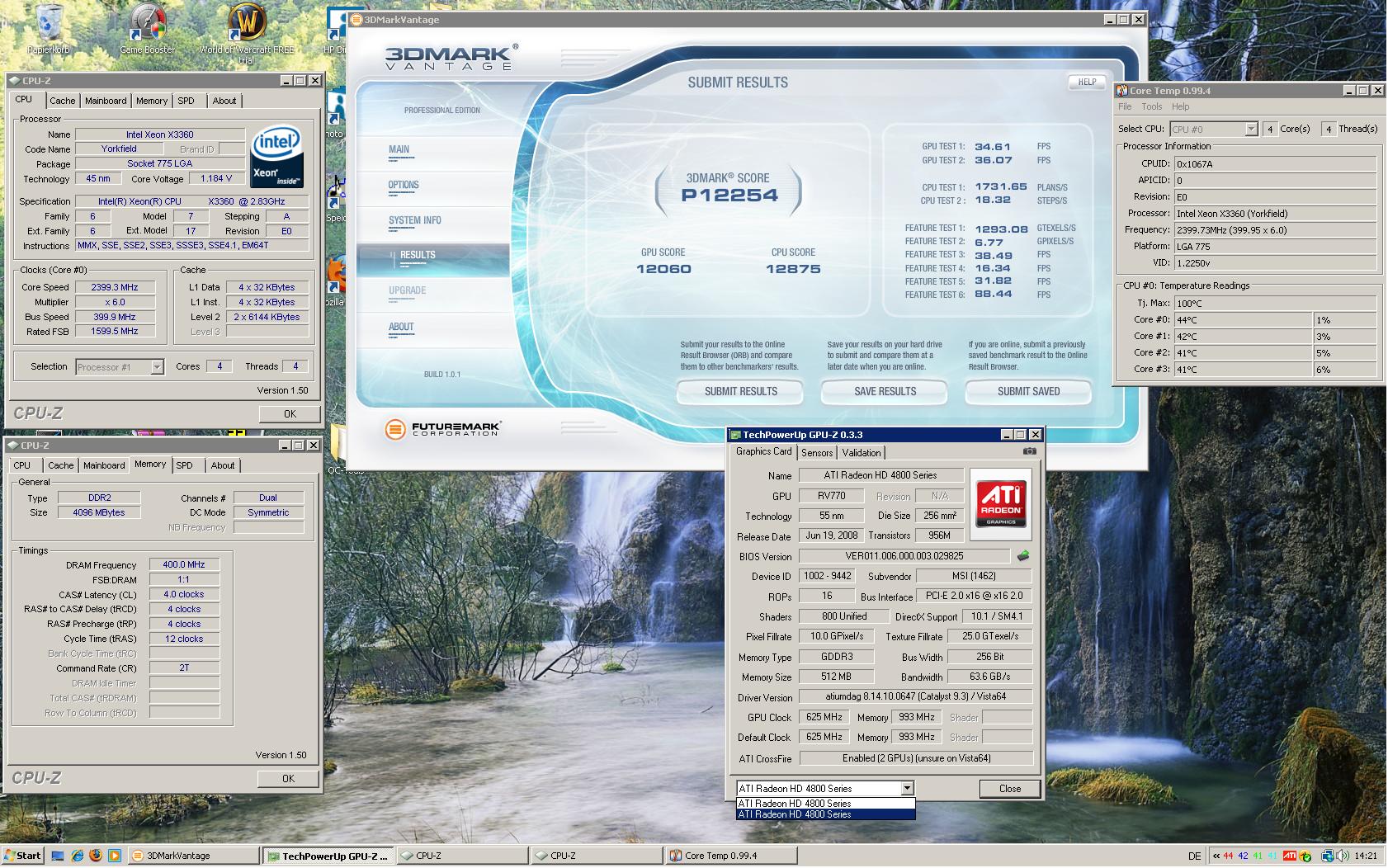Switch to 3DMarkVantage taskbar button
Screen dimensions: 1388x868
pos(196,856)
